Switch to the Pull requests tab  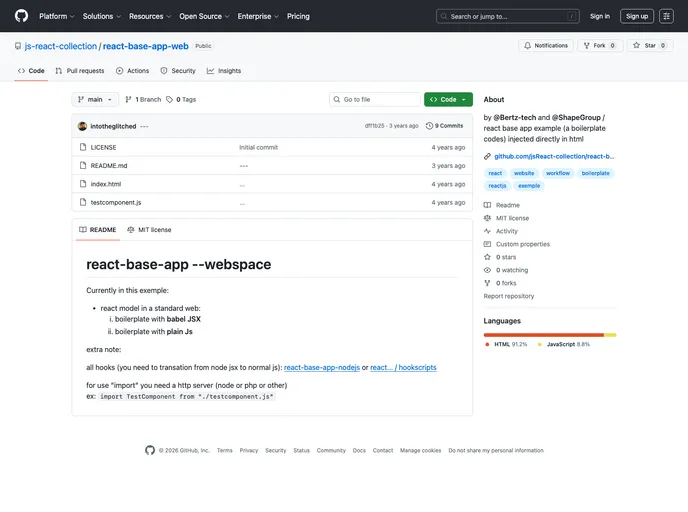click(79, 71)
